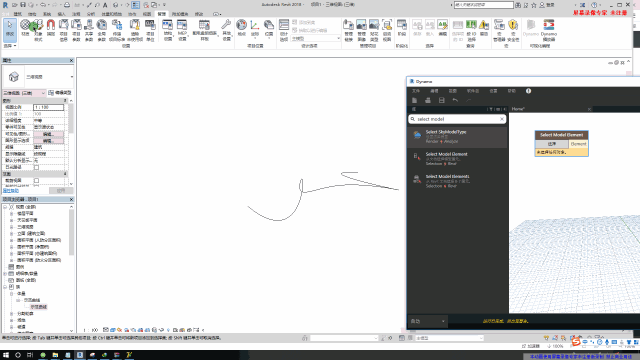
Task: Open the 阶段 Phases tool
Action: pyautogui.click(x=402, y=28)
